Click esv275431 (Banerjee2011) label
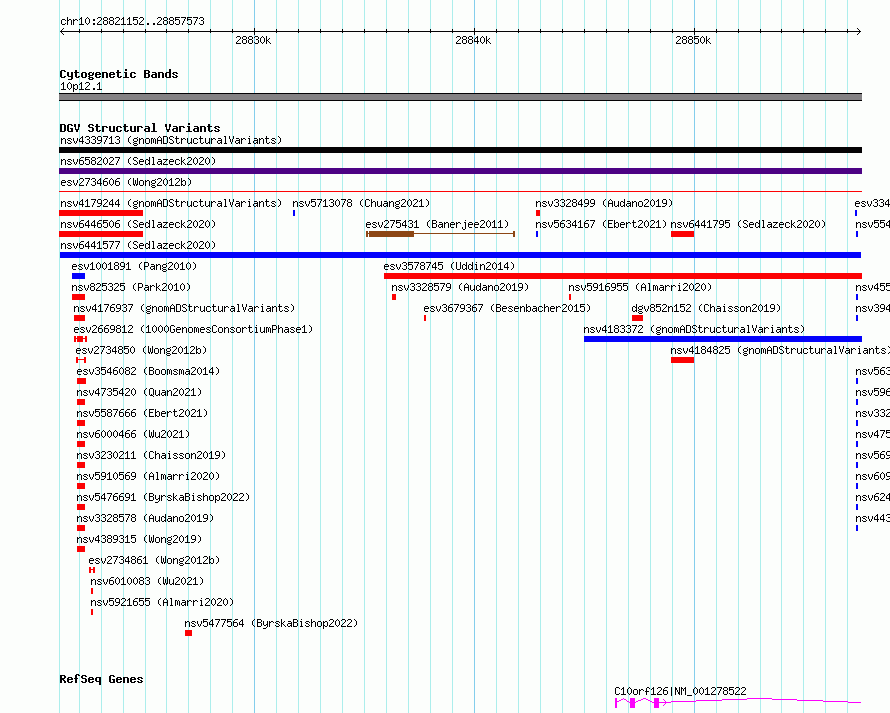The image size is (890, 713). [437, 224]
